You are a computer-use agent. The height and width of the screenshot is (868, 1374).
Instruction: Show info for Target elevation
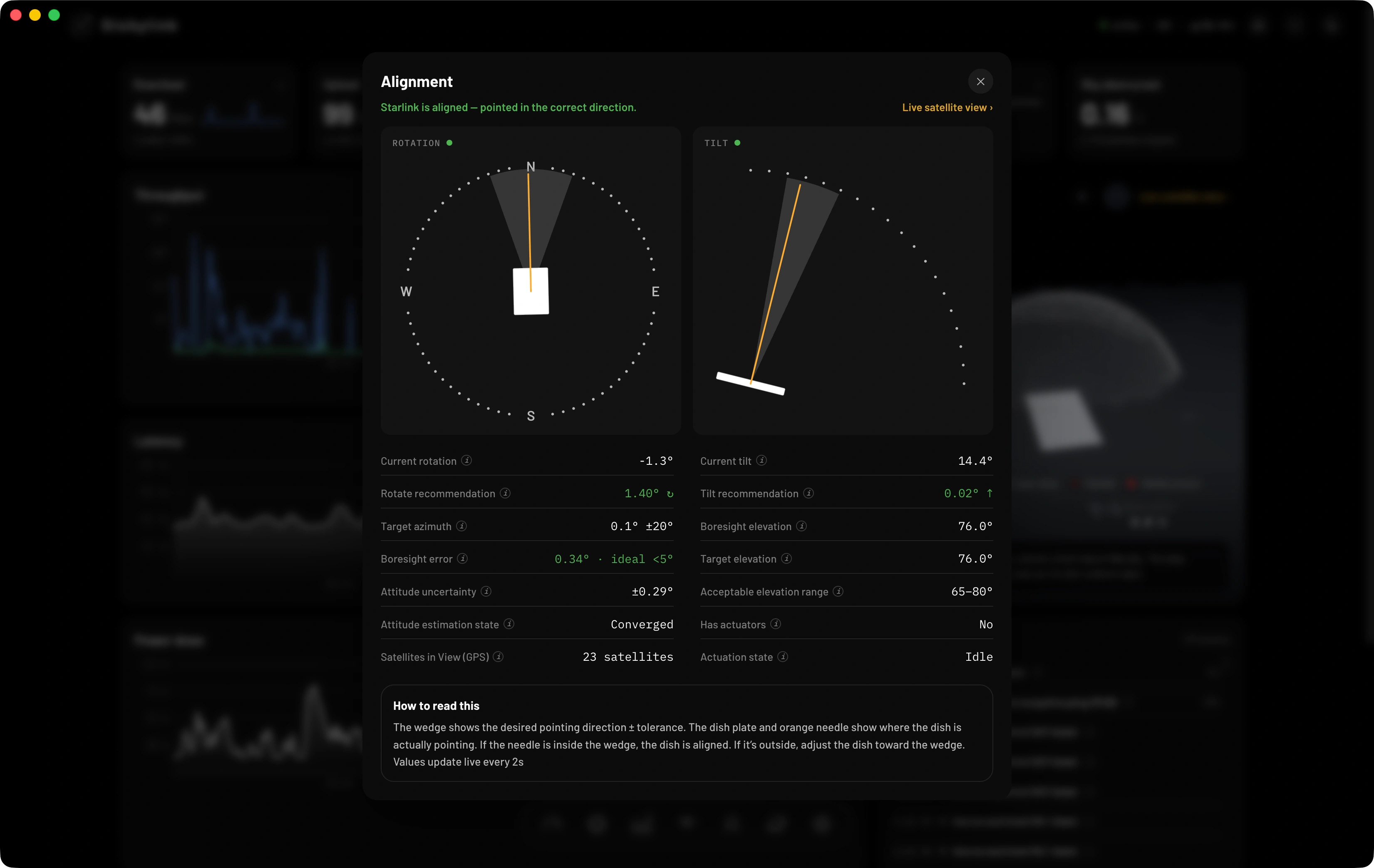[786, 558]
